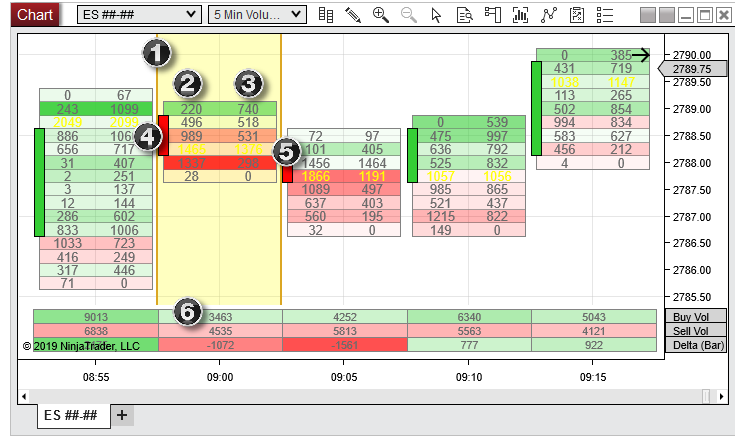
Task: Click the Buy Vol row label
Action: click(696, 317)
